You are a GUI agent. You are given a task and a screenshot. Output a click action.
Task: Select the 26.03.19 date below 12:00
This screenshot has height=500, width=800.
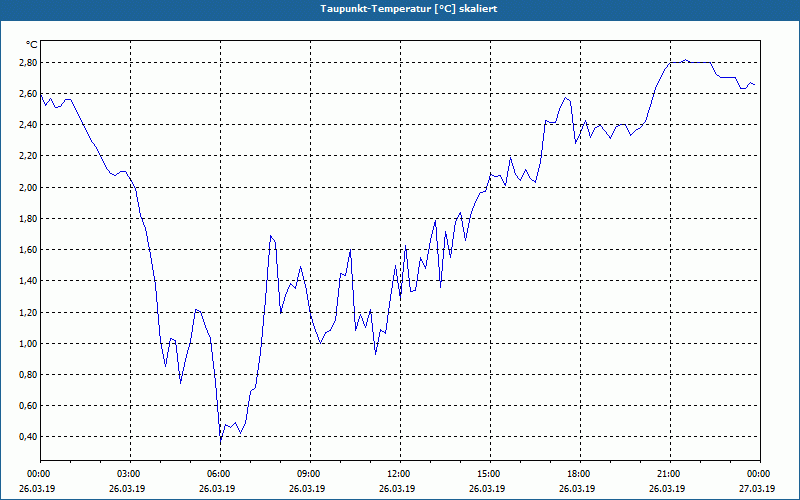[x=397, y=488]
